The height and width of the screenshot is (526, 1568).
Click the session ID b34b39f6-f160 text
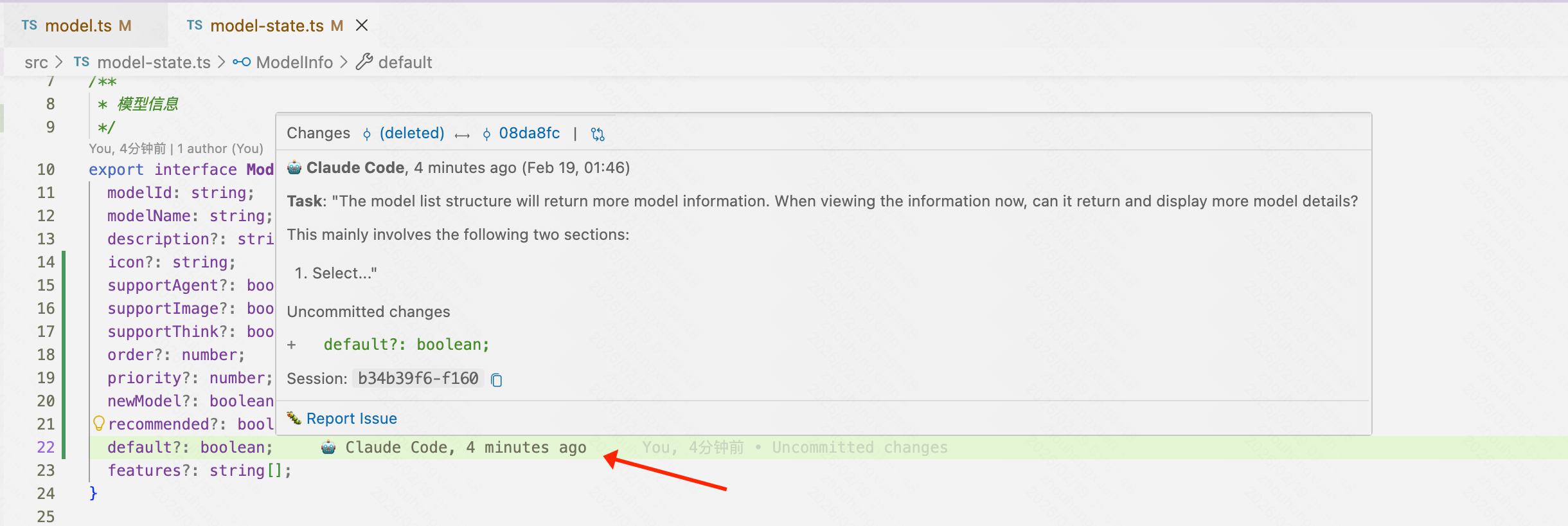[x=418, y=378]
